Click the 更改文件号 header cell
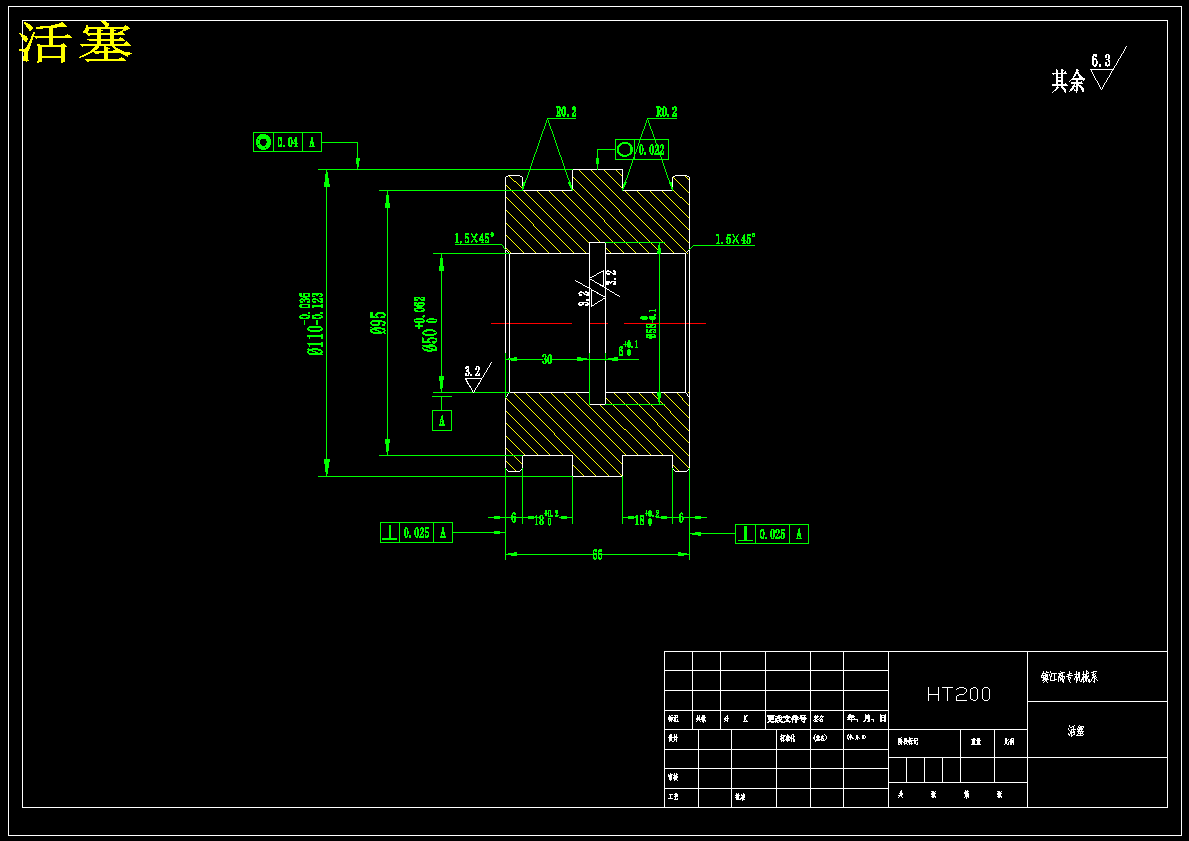This screenshot has height=841, width=1189. click(x=787, y=718)
